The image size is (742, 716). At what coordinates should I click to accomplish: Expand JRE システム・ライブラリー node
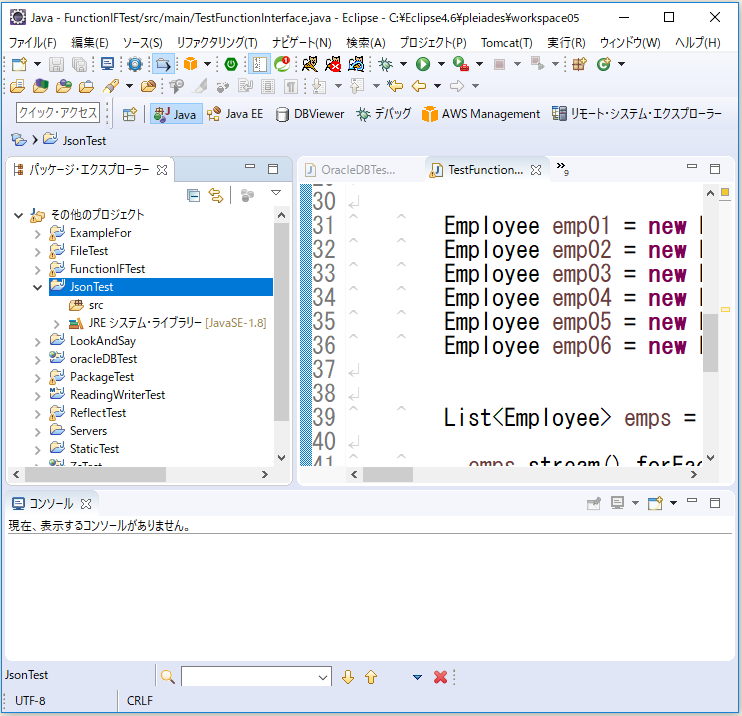click(57, 324)
